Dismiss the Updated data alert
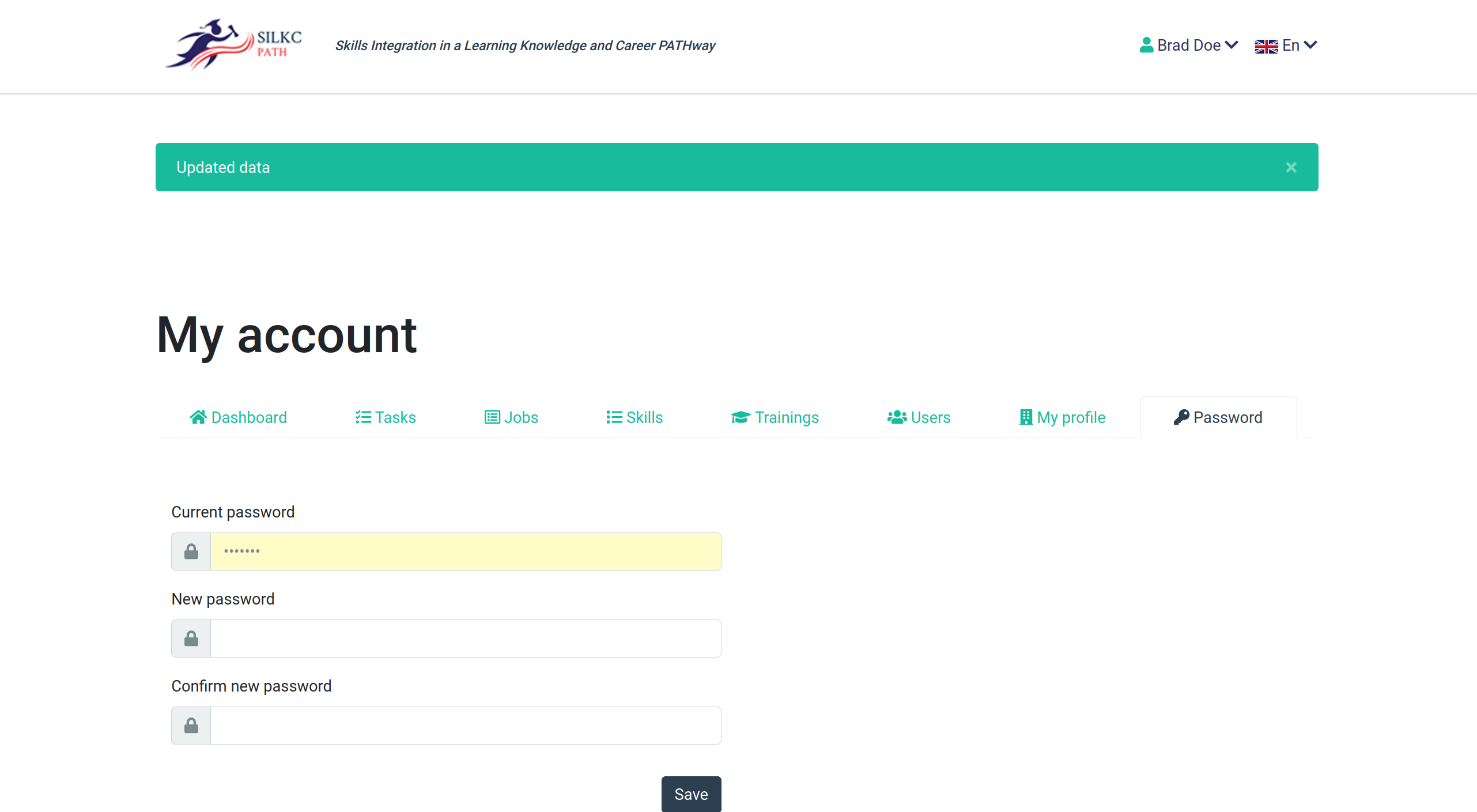 click(1291, 167)
